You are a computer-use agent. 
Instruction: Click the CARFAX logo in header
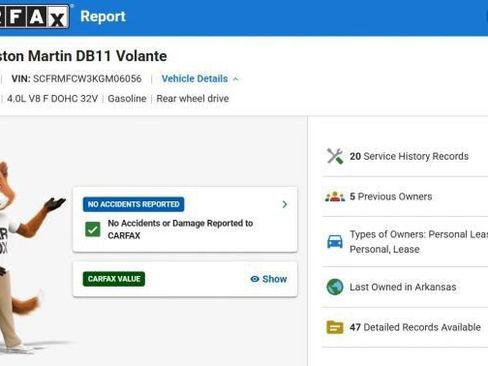34,16
